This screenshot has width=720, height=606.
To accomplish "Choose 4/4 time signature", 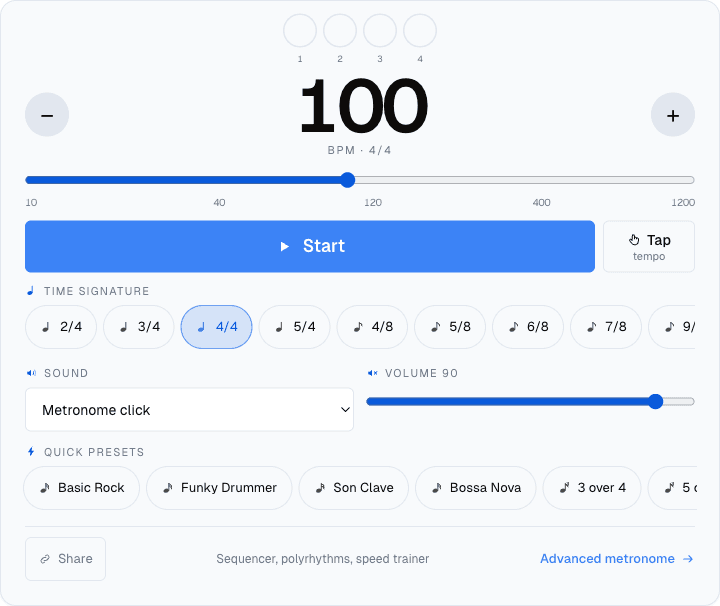I will point(216,327).
